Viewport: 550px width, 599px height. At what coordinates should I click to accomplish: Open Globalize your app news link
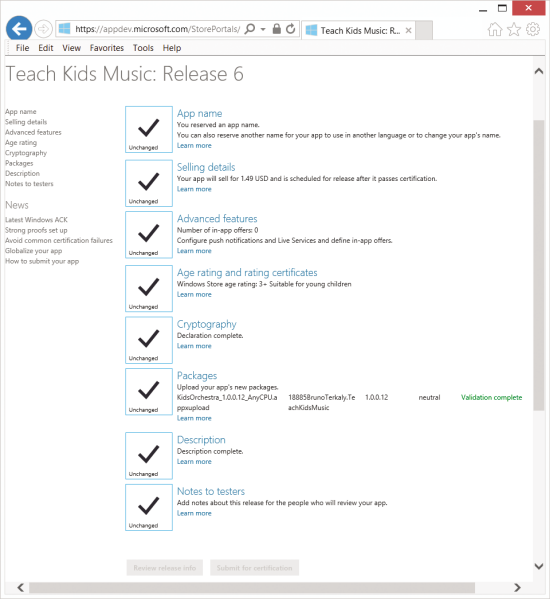click(x=34, y=251)
